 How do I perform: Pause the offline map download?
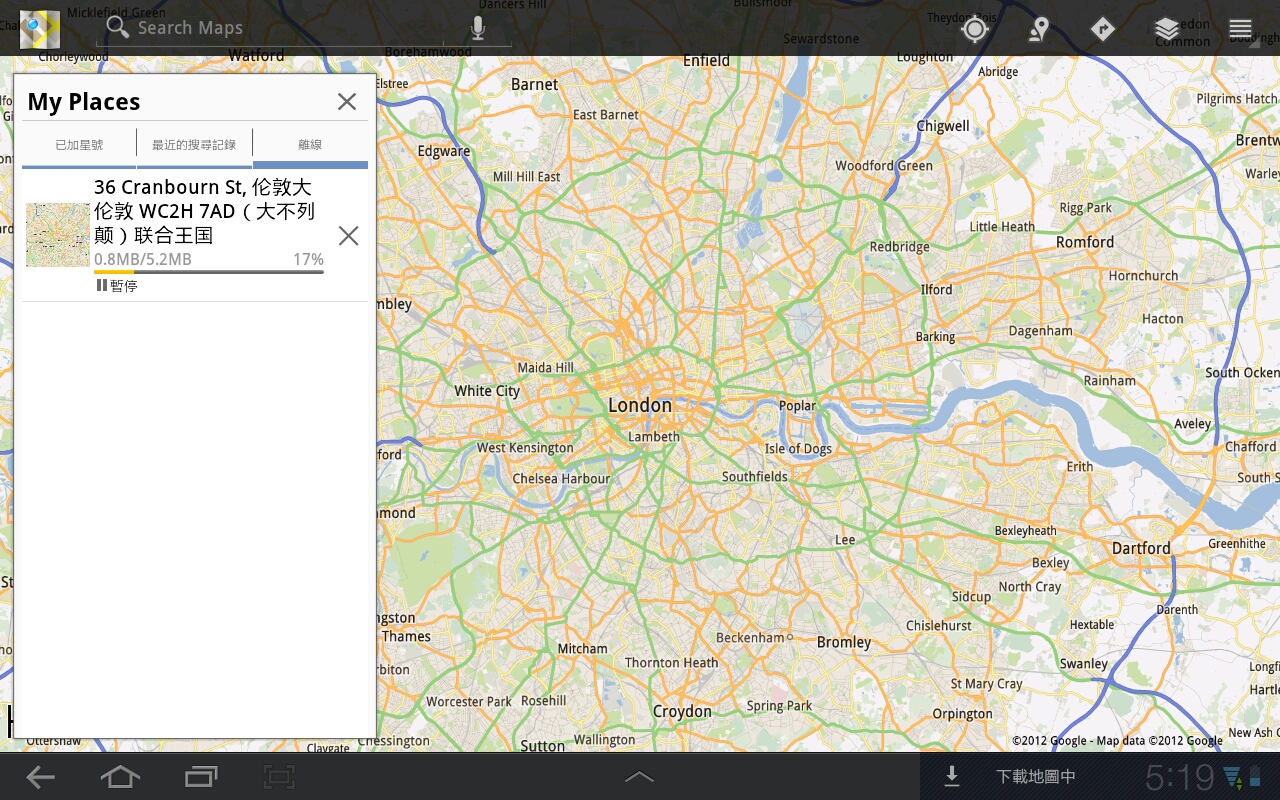click(x=117, y=286)
